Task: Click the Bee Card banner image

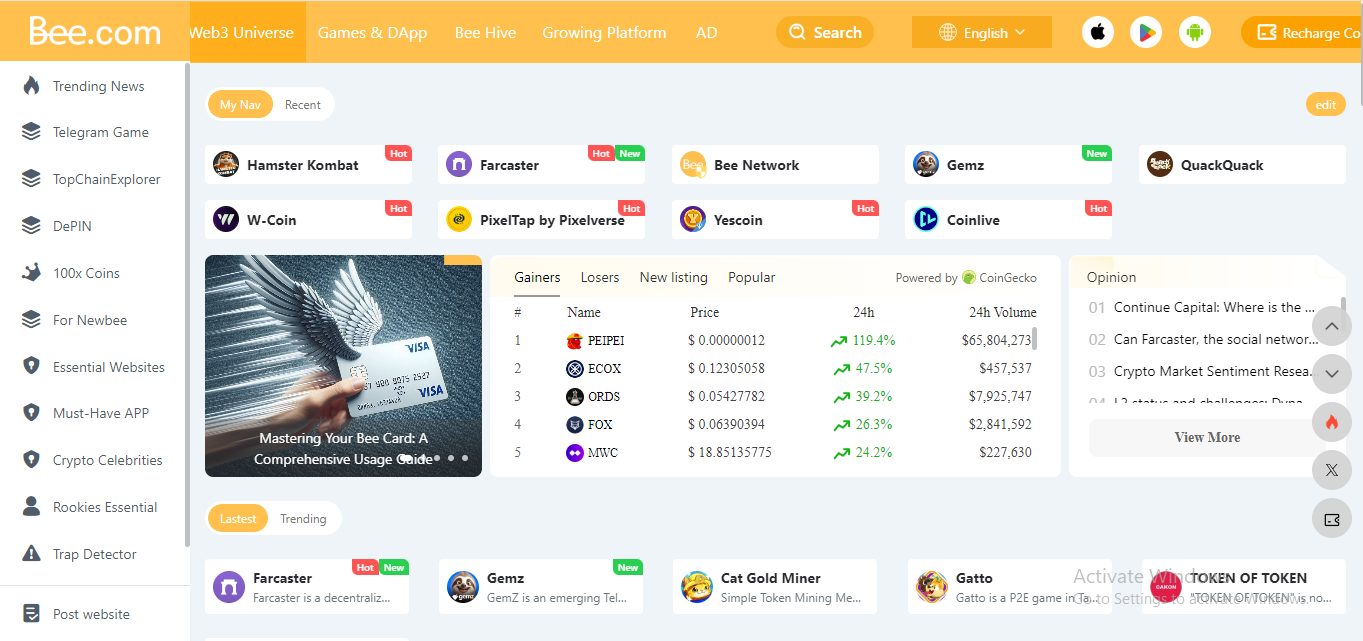Action: tap(343, 366)
